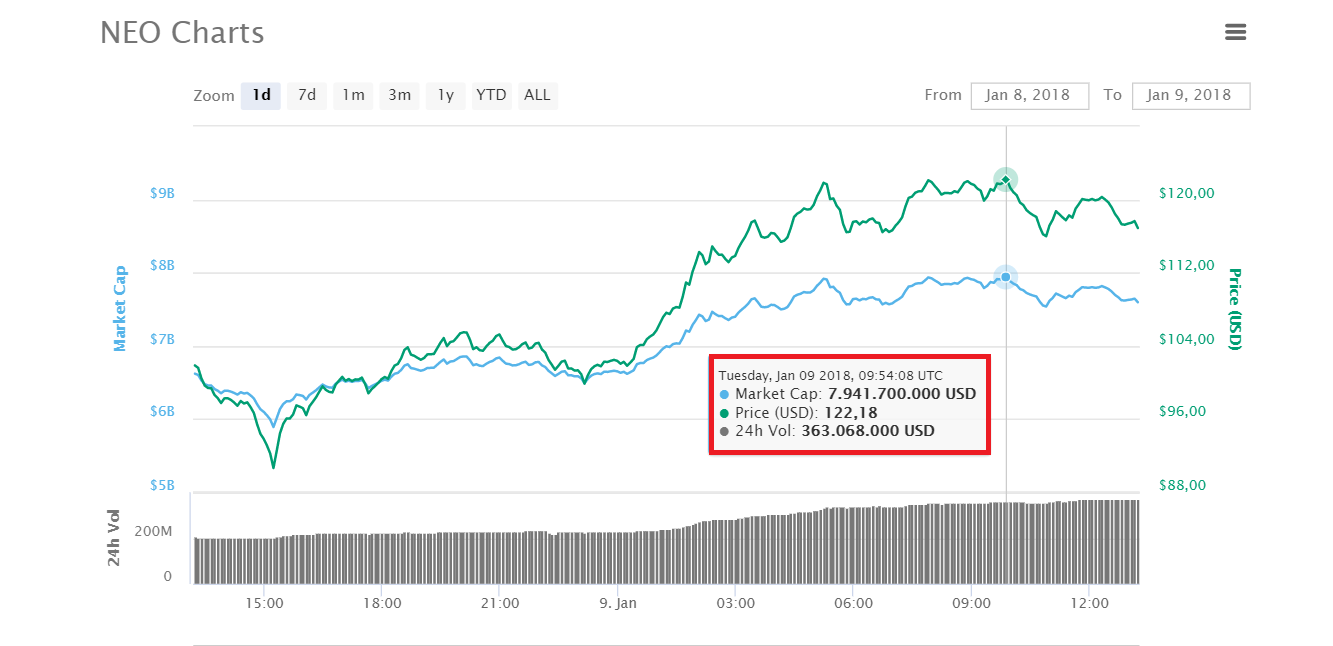Click the Price (USD) axis label

[1234, 308]
